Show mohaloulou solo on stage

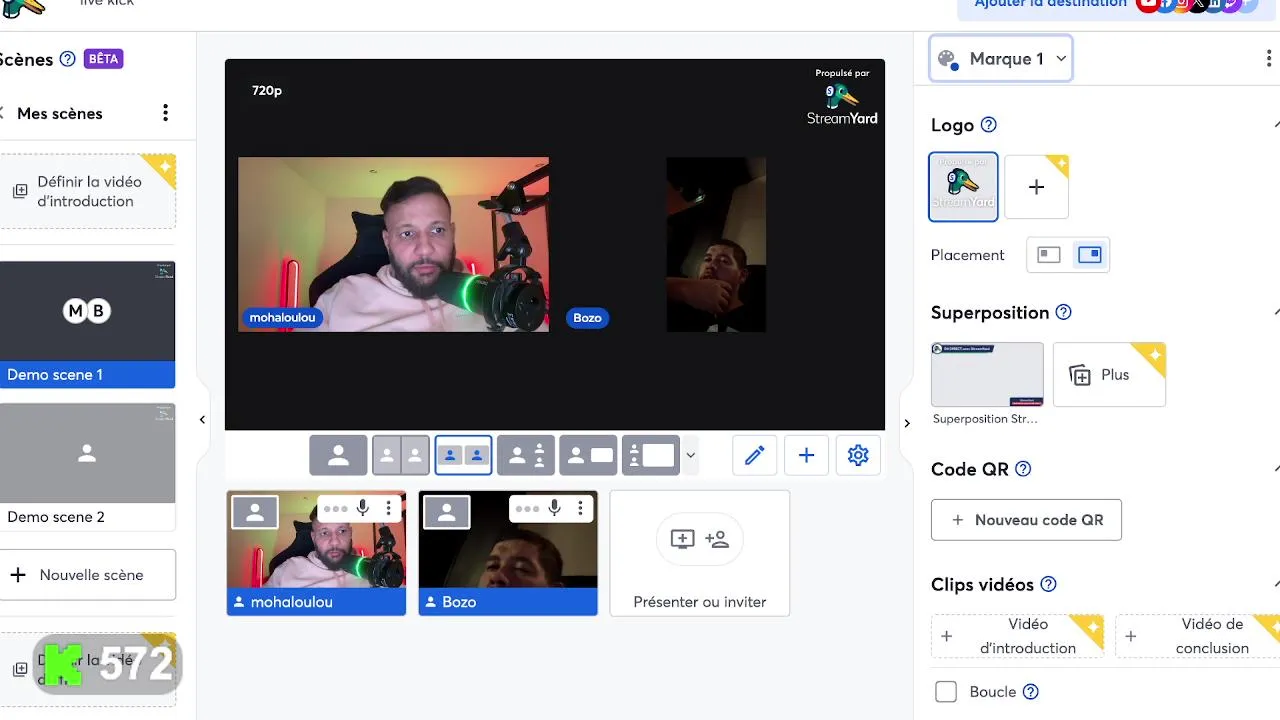[255, 513]
